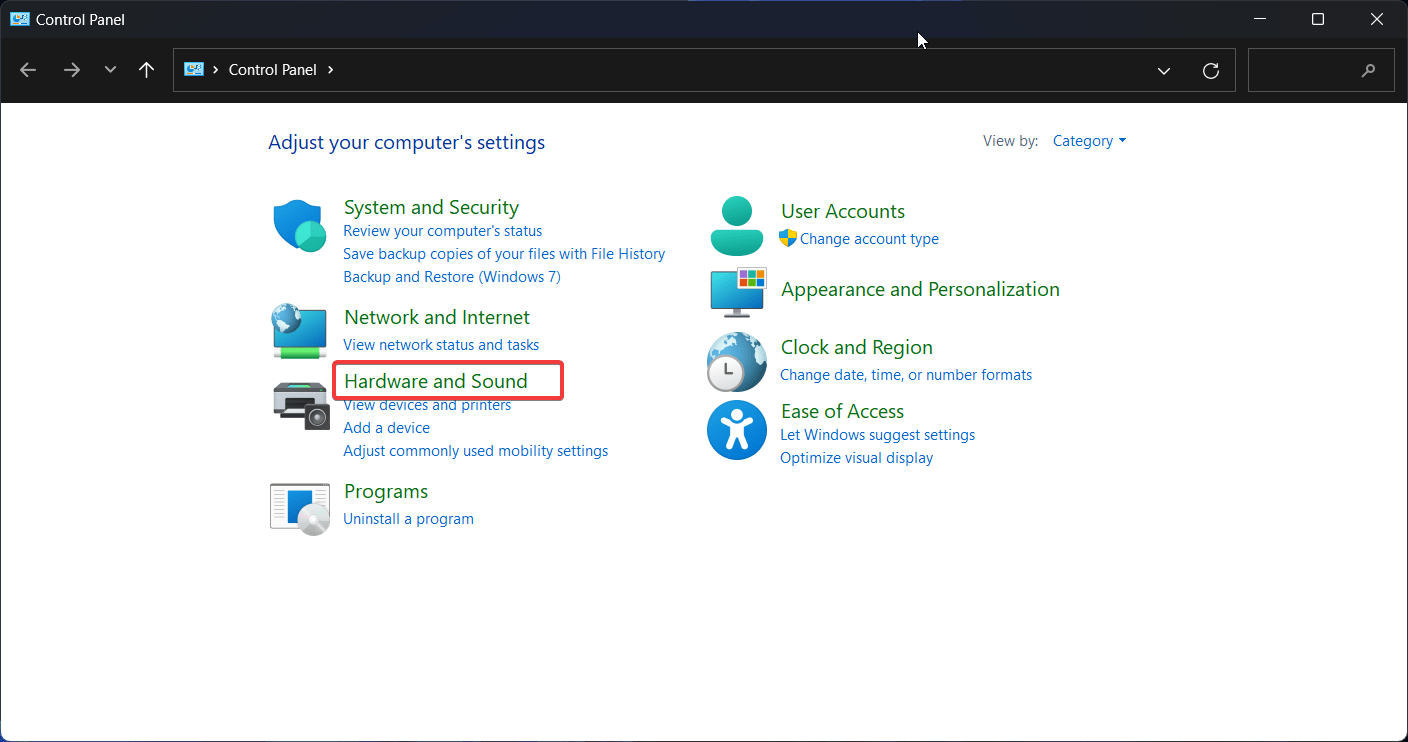Open the Hardware and Sound printer icon
Screen dimensions: 1408x742
click(300, 405)
